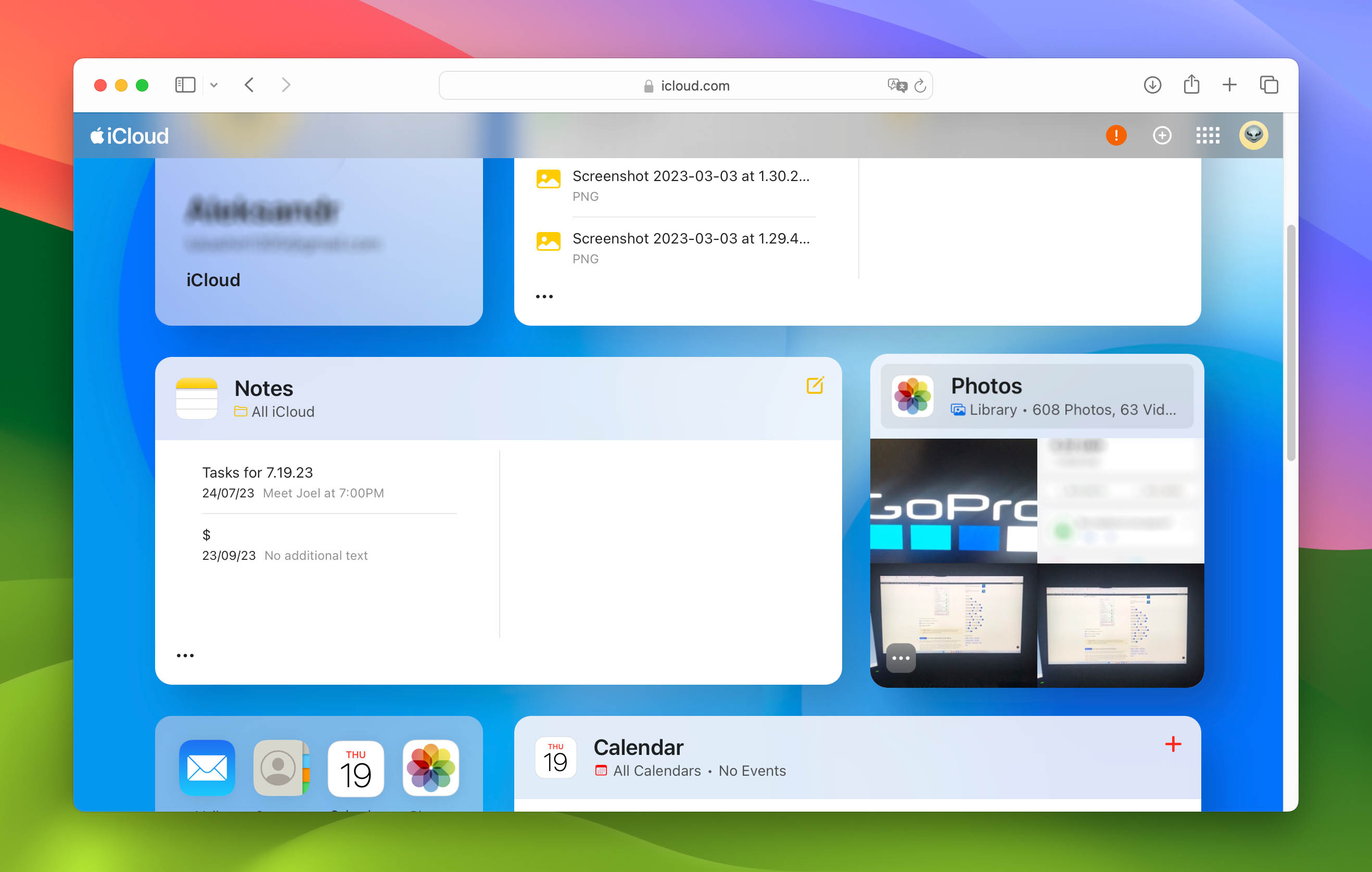Go back to the previous page

pos(249,85)
